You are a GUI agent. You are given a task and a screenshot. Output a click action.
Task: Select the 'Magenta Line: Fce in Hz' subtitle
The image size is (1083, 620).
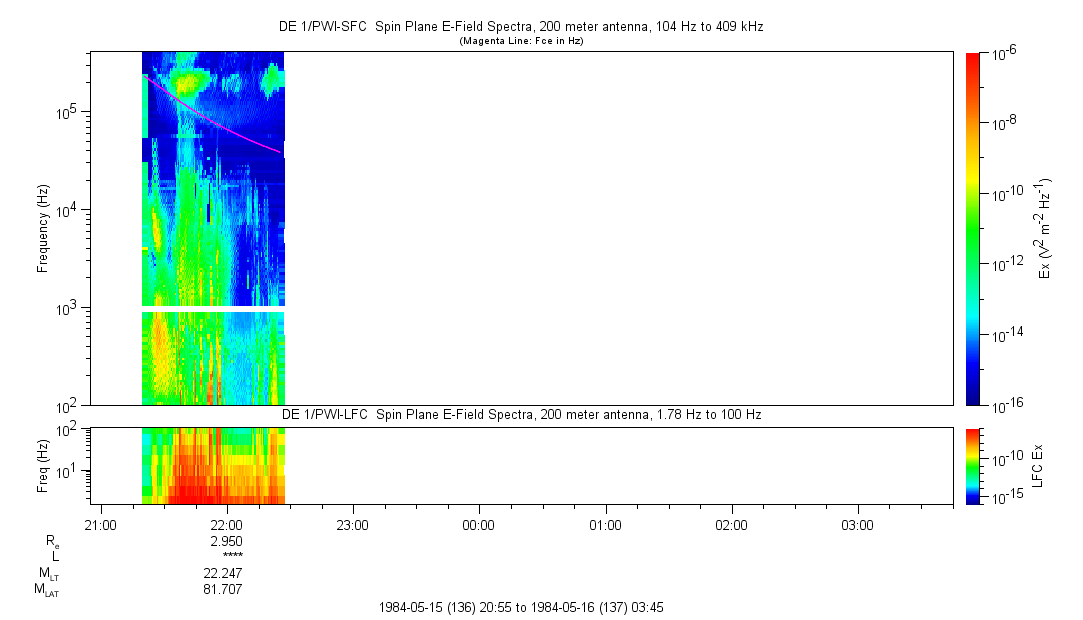pos(520,41)
